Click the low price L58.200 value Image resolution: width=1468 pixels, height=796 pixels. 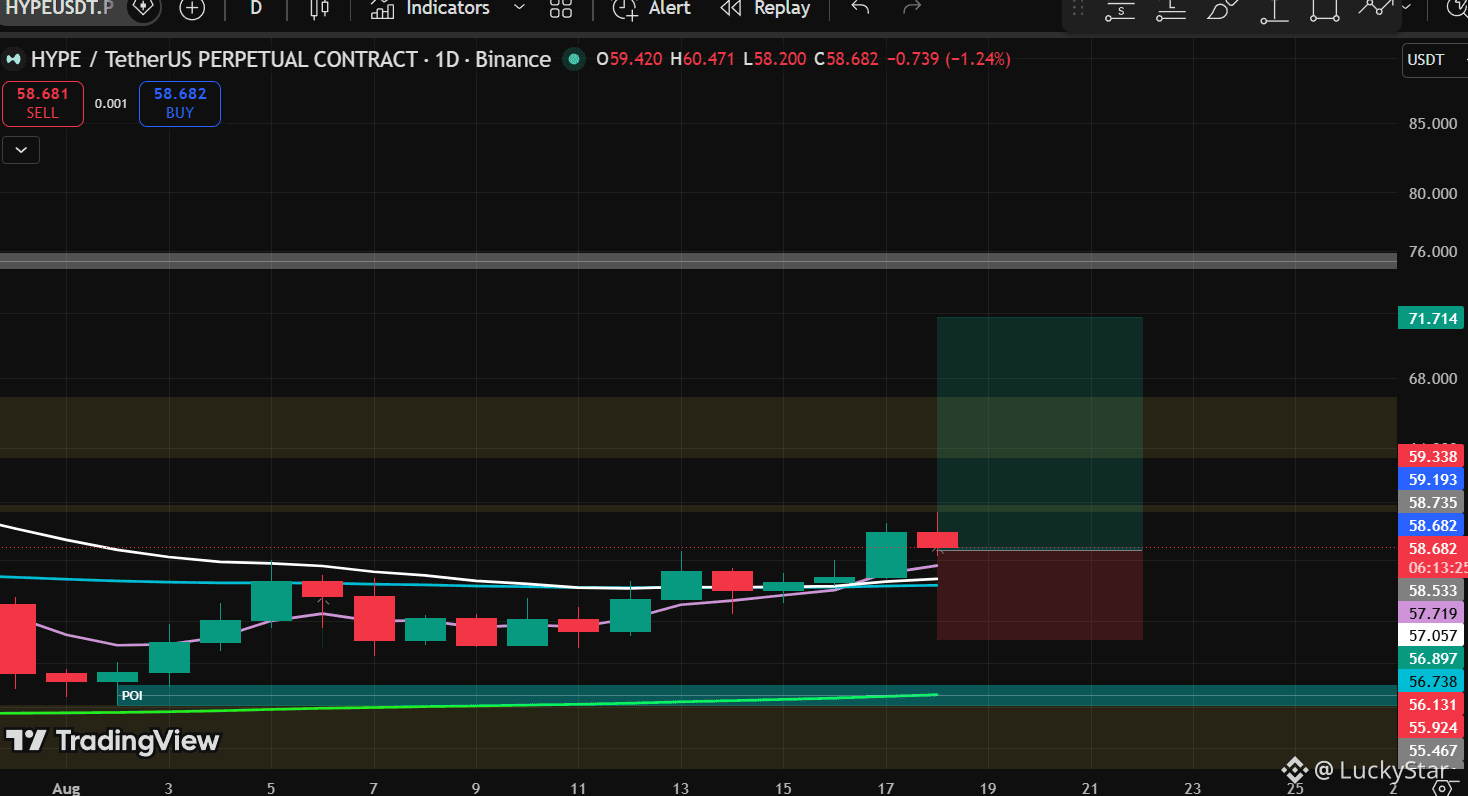coord(775,59)
